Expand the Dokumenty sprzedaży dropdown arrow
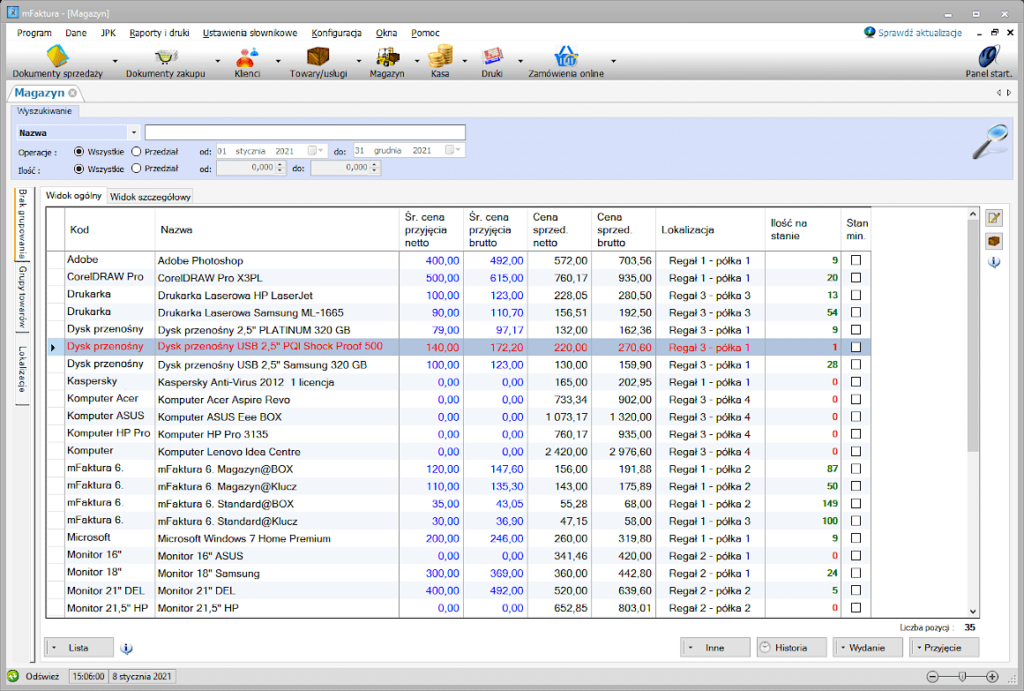The image size is (1024, 691). point(115,61)
